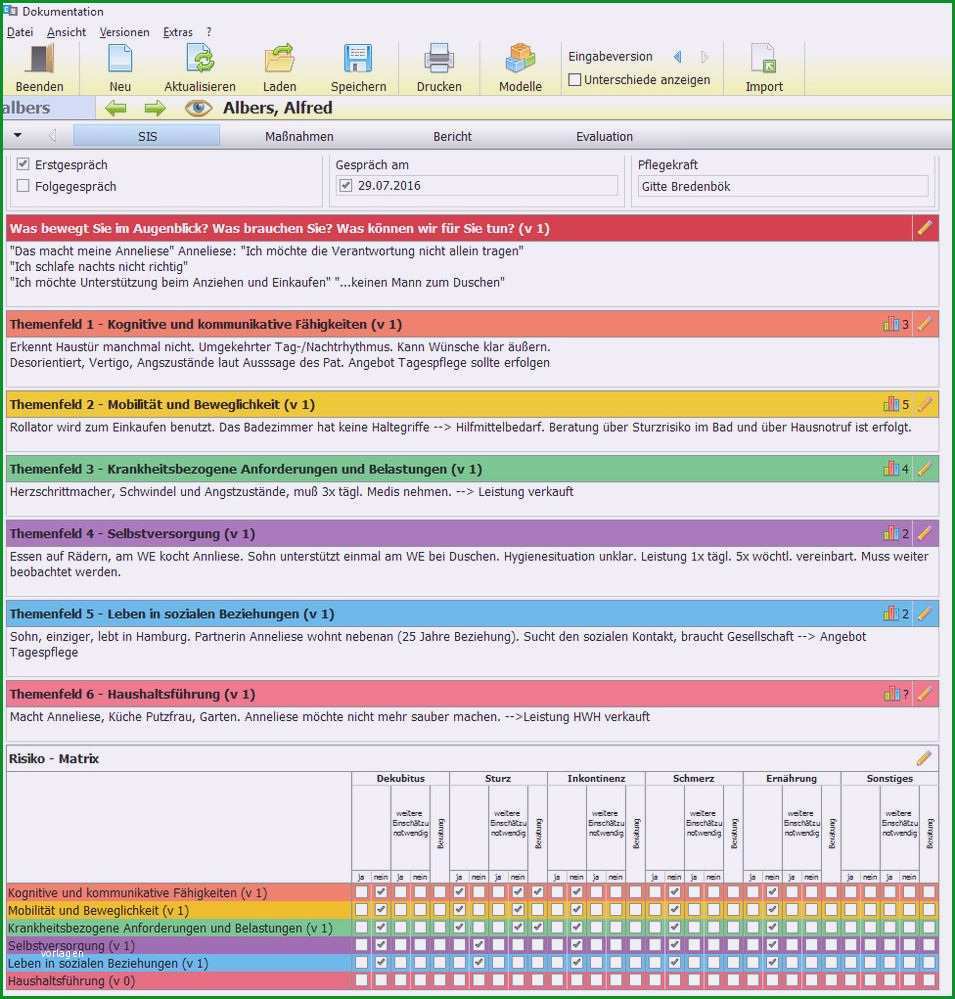Viewport: 955px width, 999px height.
Task: Edit Themenfeld 6 Haushaltsführung pencil icon
Action: 924,693
